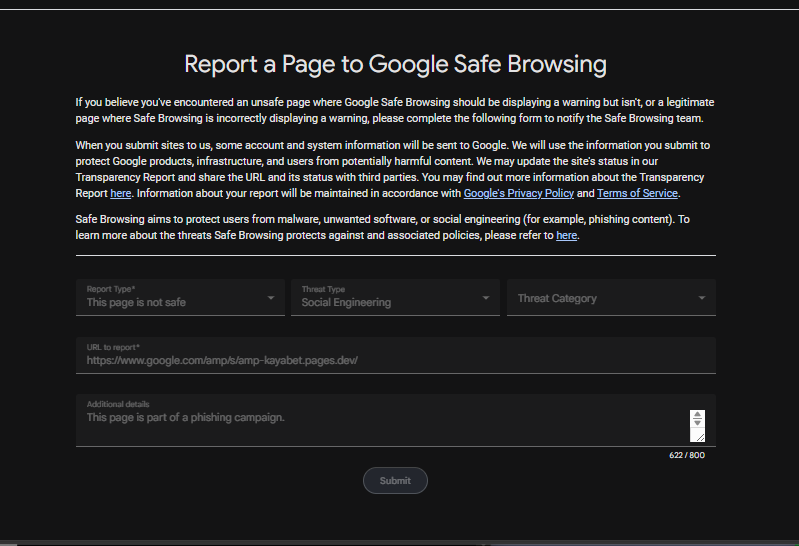Click the 'This page is not safe' value
The width and height of the screenshot is (799, 546).
[x=136, y=302]
